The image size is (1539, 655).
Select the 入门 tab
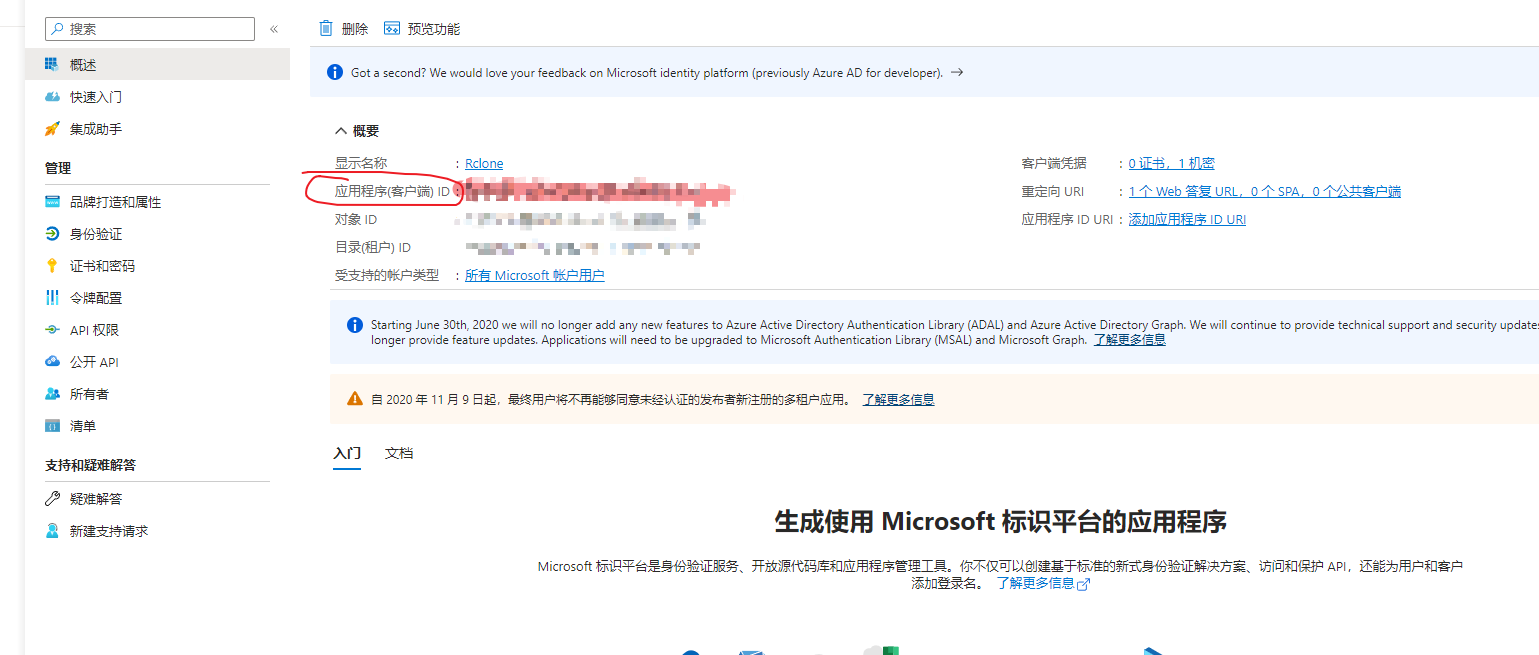click(x=347, y=453)
